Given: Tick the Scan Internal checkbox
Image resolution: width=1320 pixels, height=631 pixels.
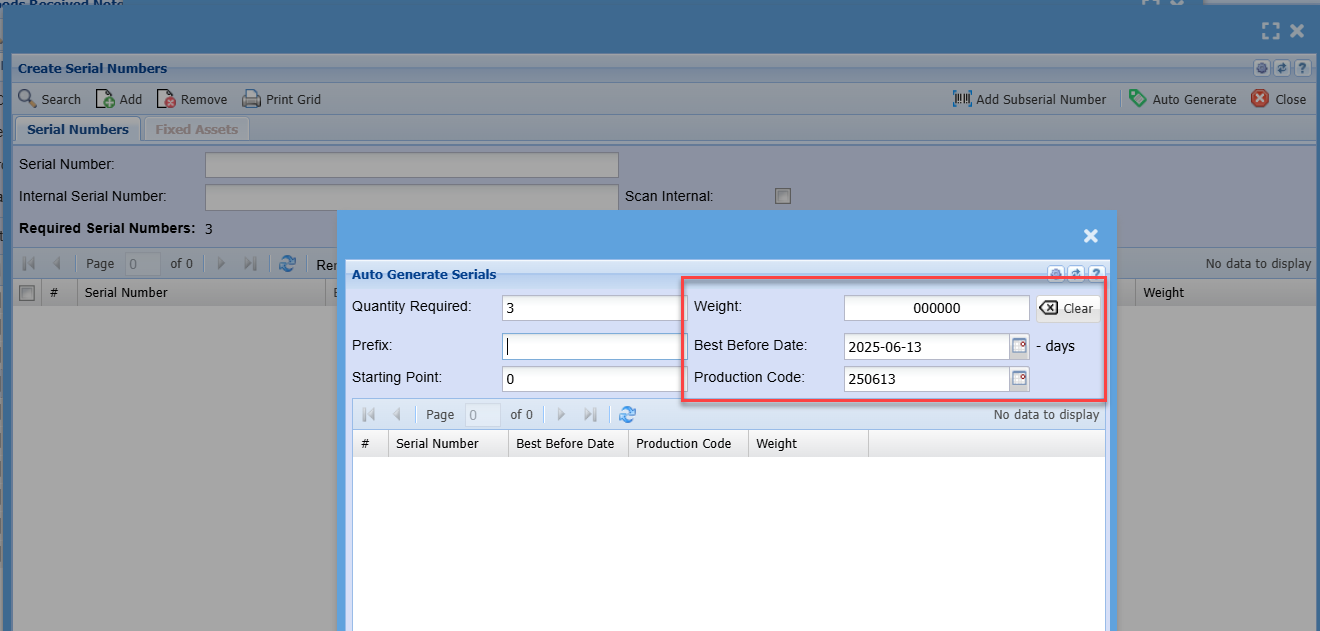Looking at the screenshot, I should click(x=783, y=196).
